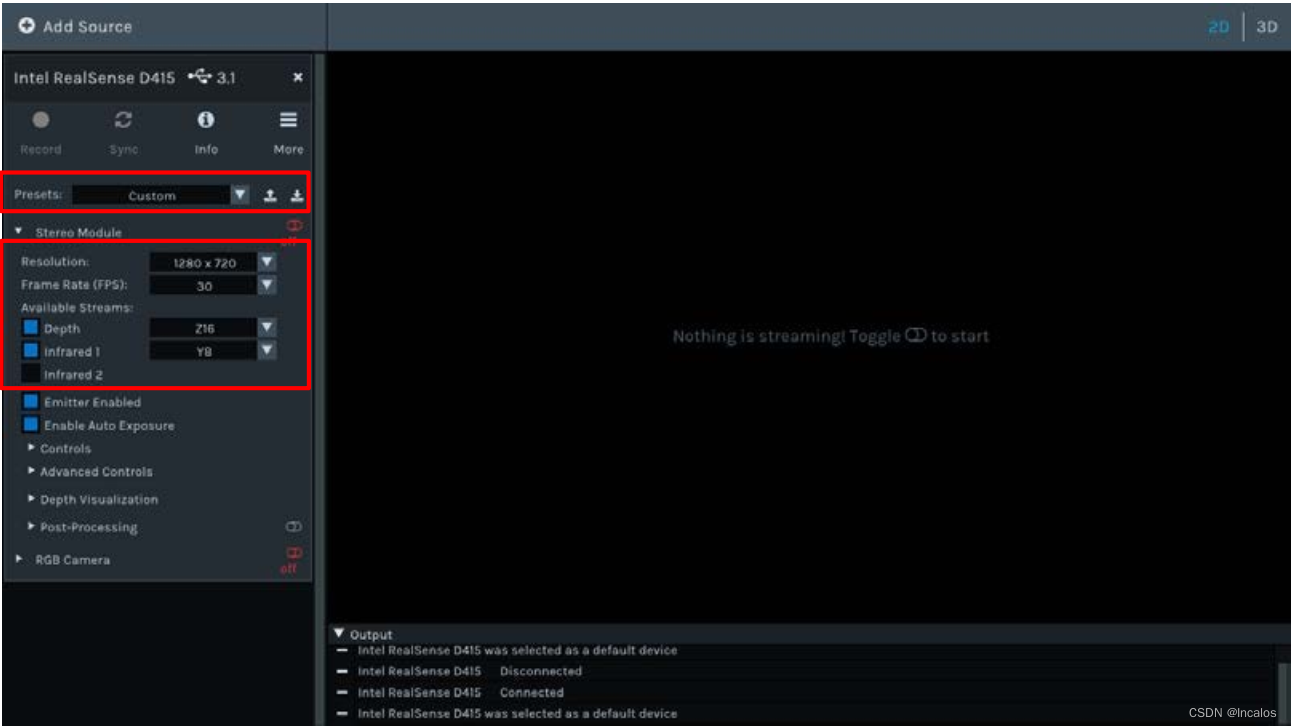Open the Resolution 1280 x 720 dropdown
This screenshot has width=1293, height=728.
tap(213, 263)
